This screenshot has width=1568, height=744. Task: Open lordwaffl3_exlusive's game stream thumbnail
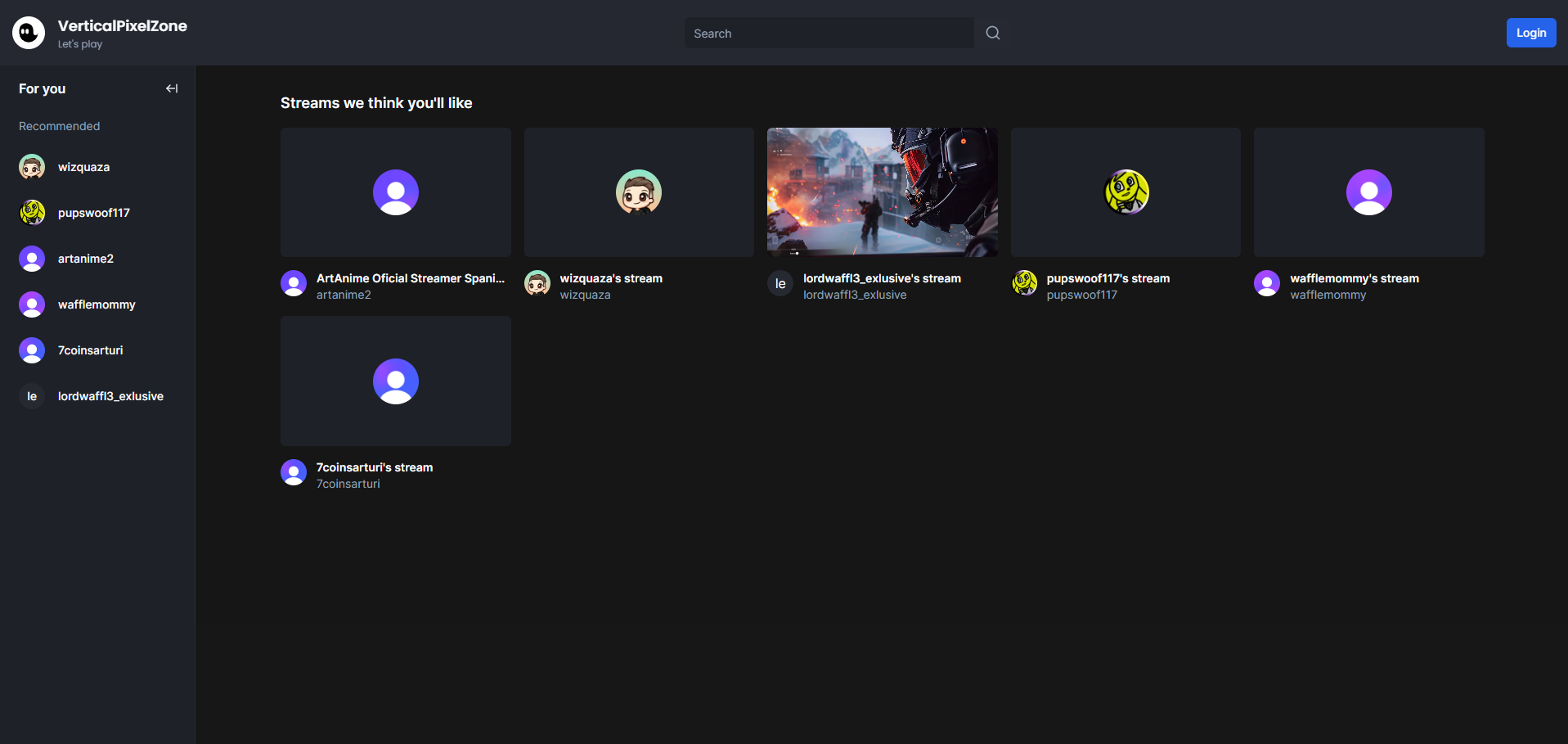882,192
